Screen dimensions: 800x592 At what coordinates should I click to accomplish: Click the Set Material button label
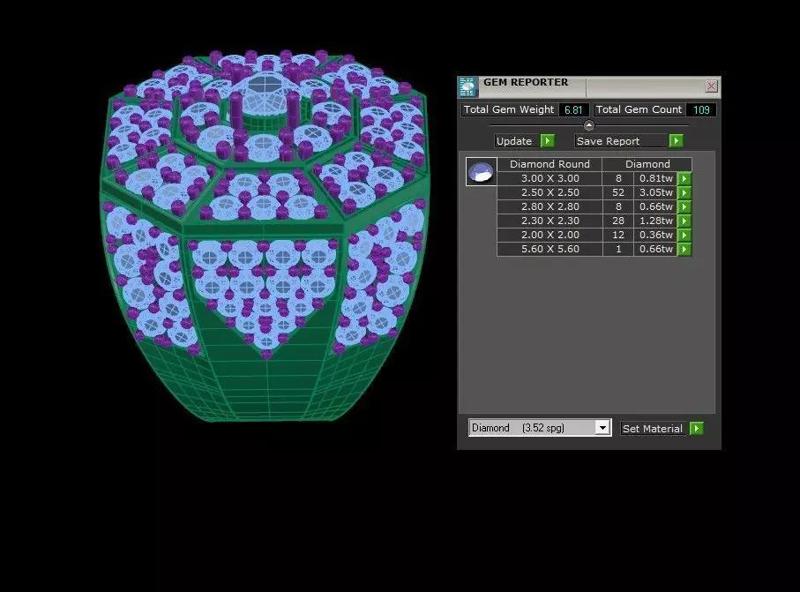pyautogui.click(x=653, y=429)
